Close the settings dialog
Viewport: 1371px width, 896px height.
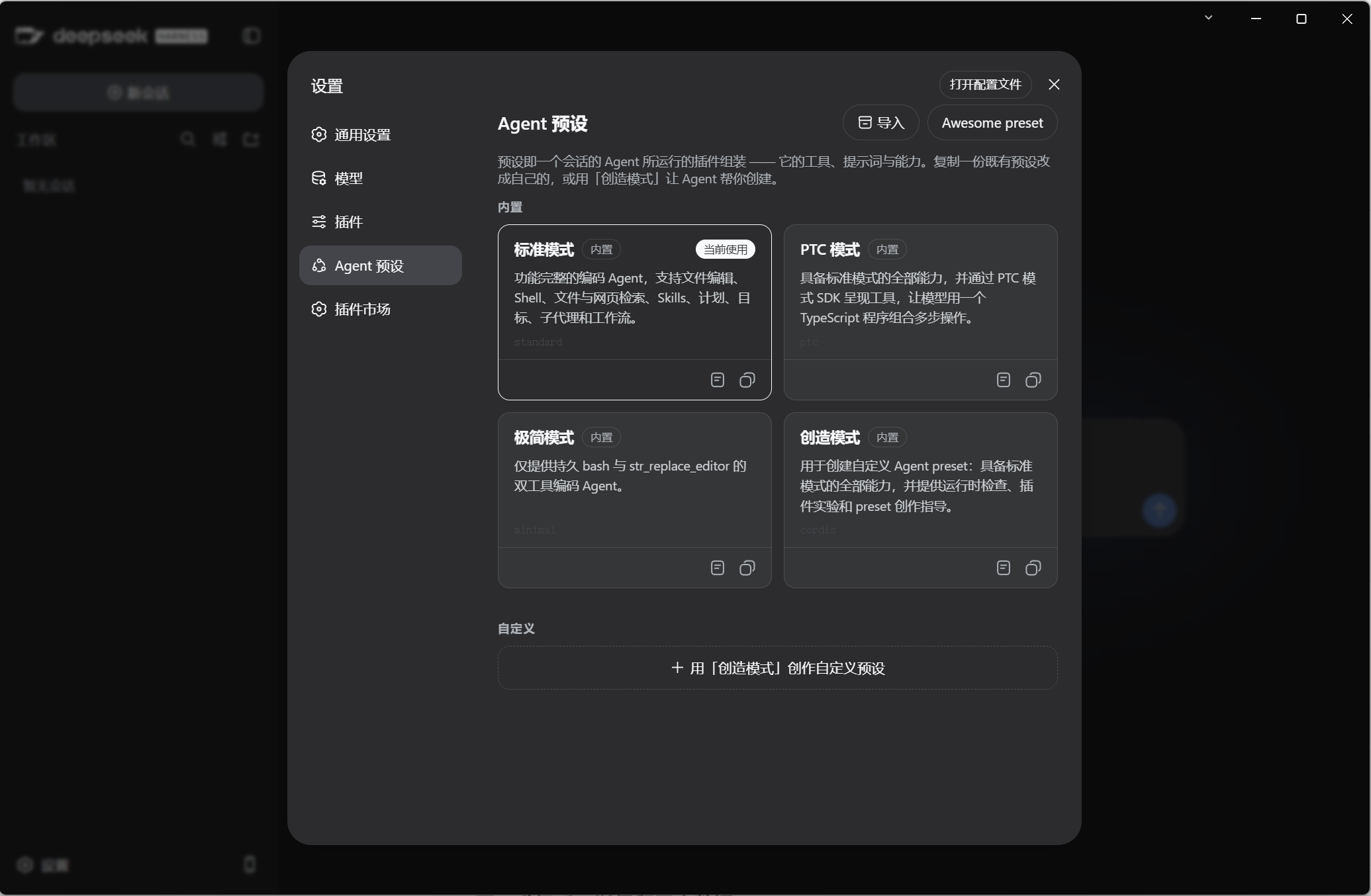coord(1055,85)
